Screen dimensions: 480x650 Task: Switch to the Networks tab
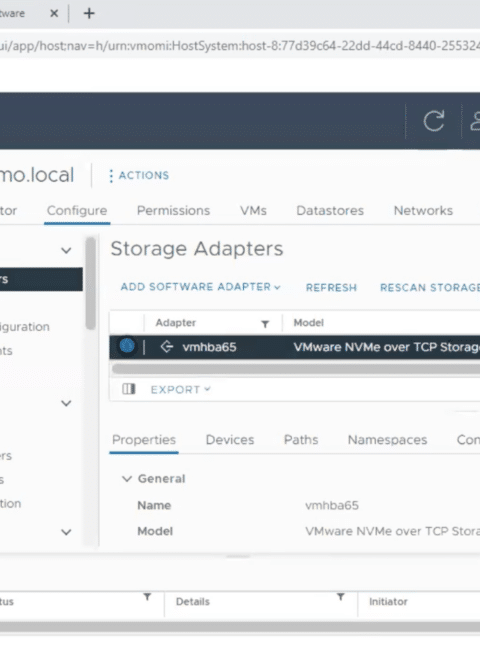tap(423, 211)
